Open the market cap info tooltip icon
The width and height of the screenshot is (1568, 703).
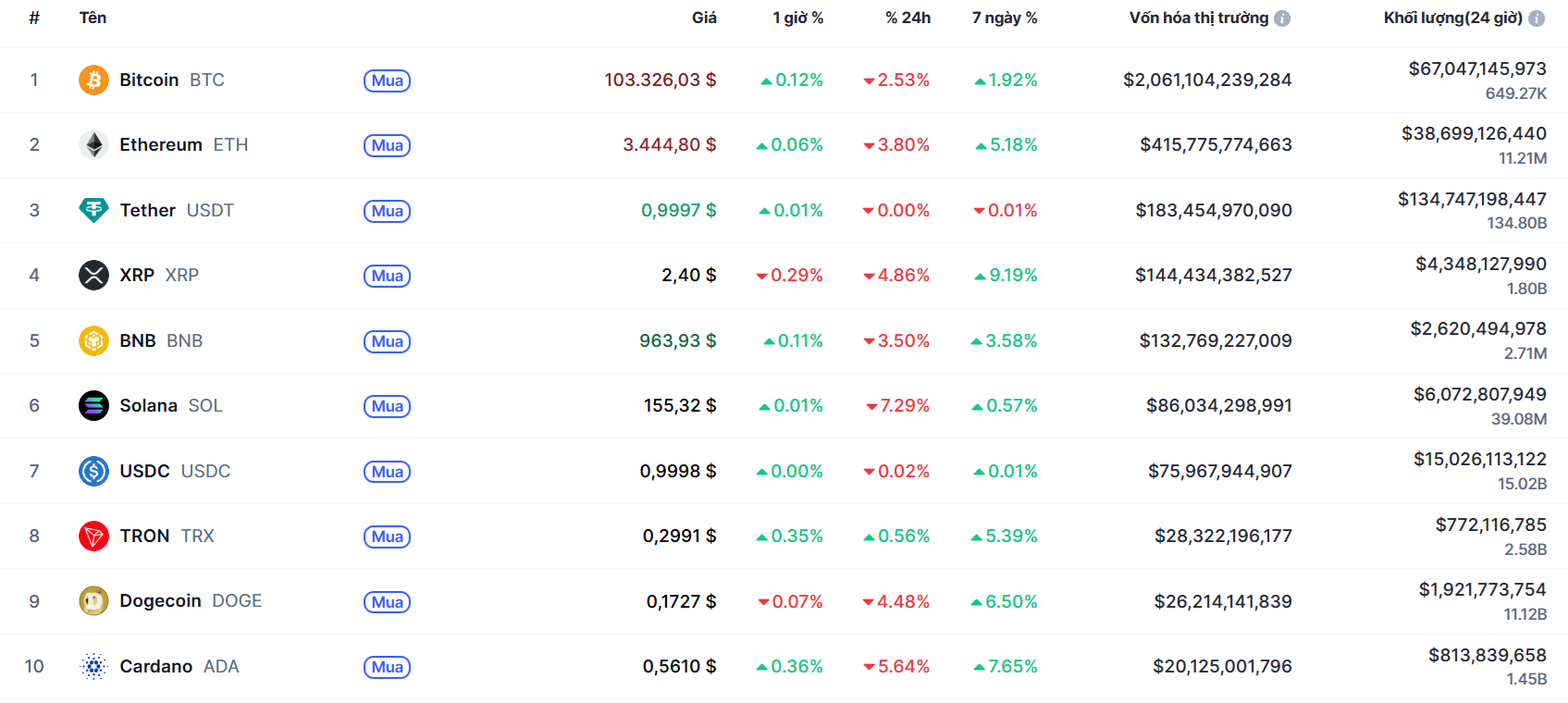(x=1282, y=18)
